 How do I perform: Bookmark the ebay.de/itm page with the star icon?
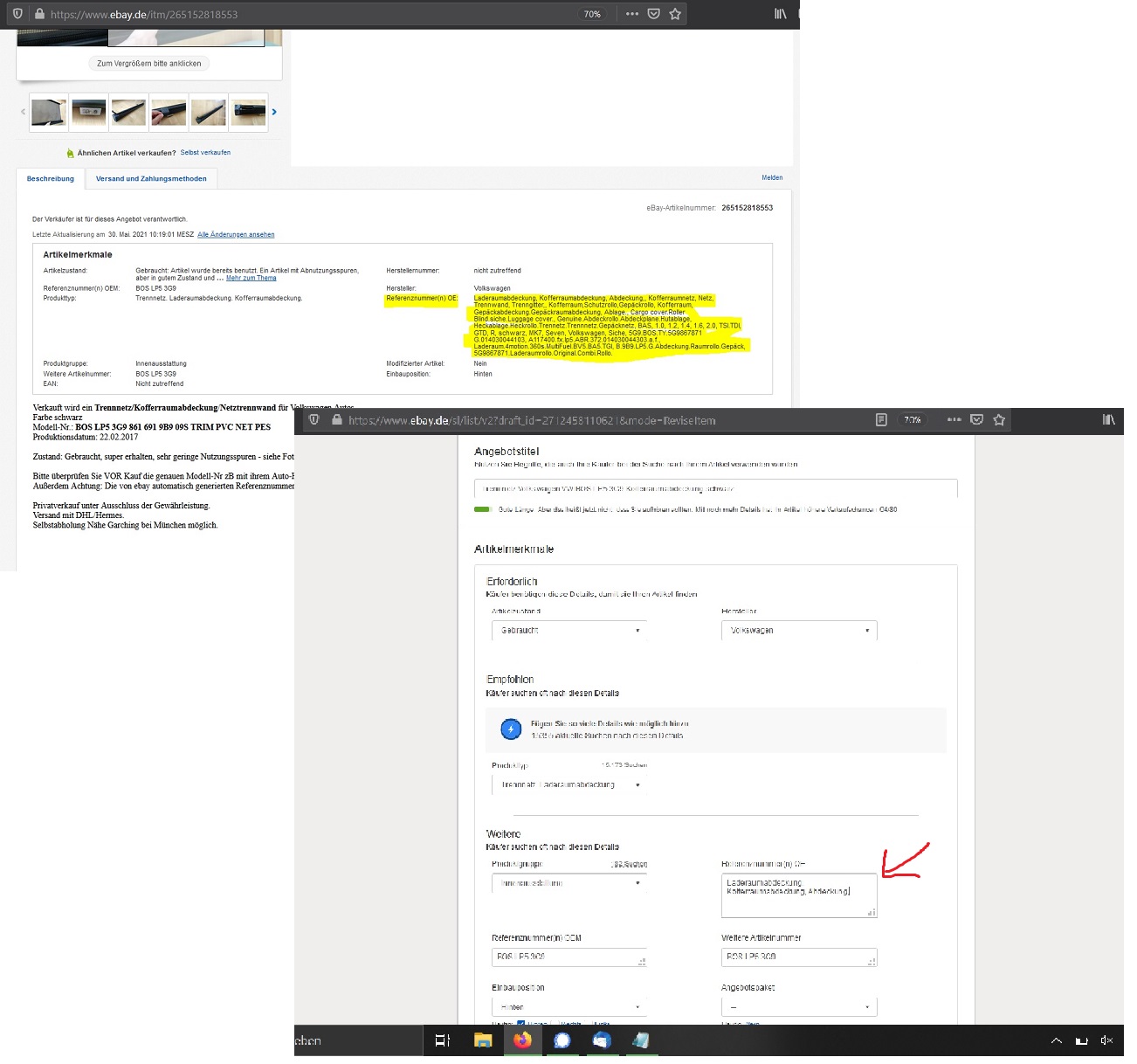click(675, 14)
